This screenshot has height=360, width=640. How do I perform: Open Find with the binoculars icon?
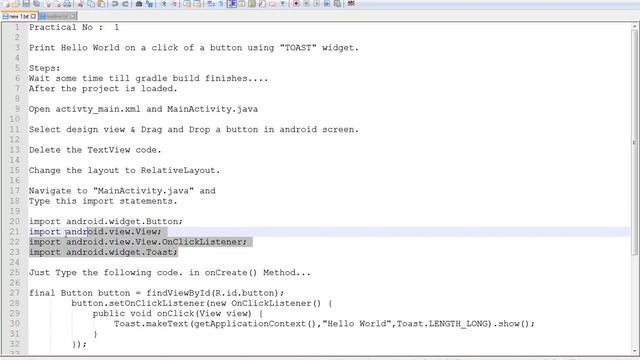click(x=139, y=4)
